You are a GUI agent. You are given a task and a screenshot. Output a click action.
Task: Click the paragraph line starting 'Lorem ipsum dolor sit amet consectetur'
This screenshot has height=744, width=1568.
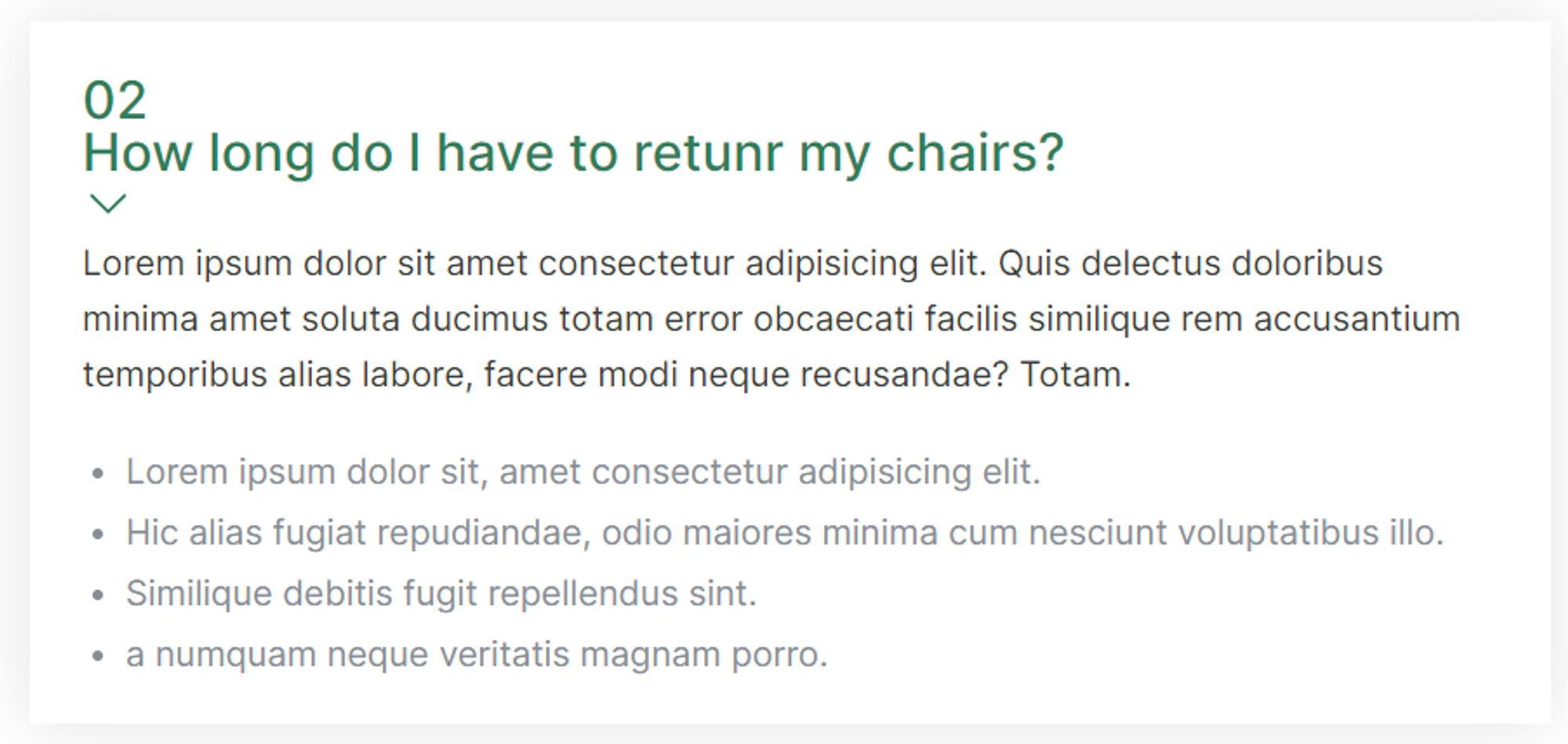pos(733,263)
